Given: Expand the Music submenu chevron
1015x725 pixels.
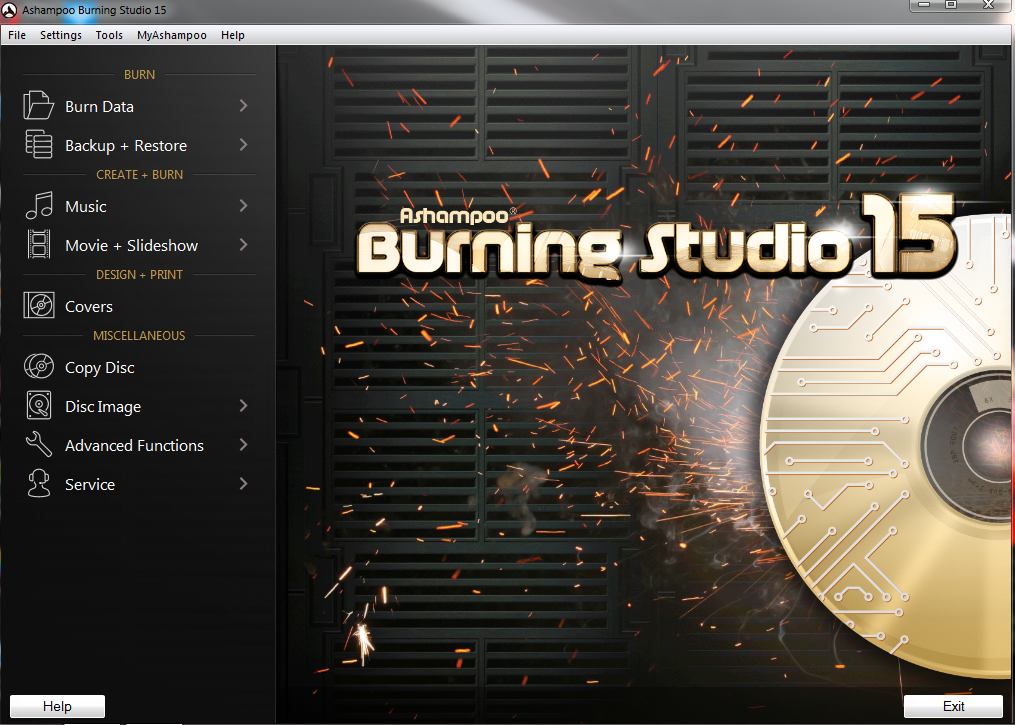Looking at the screenshot, I should point(243,206).
